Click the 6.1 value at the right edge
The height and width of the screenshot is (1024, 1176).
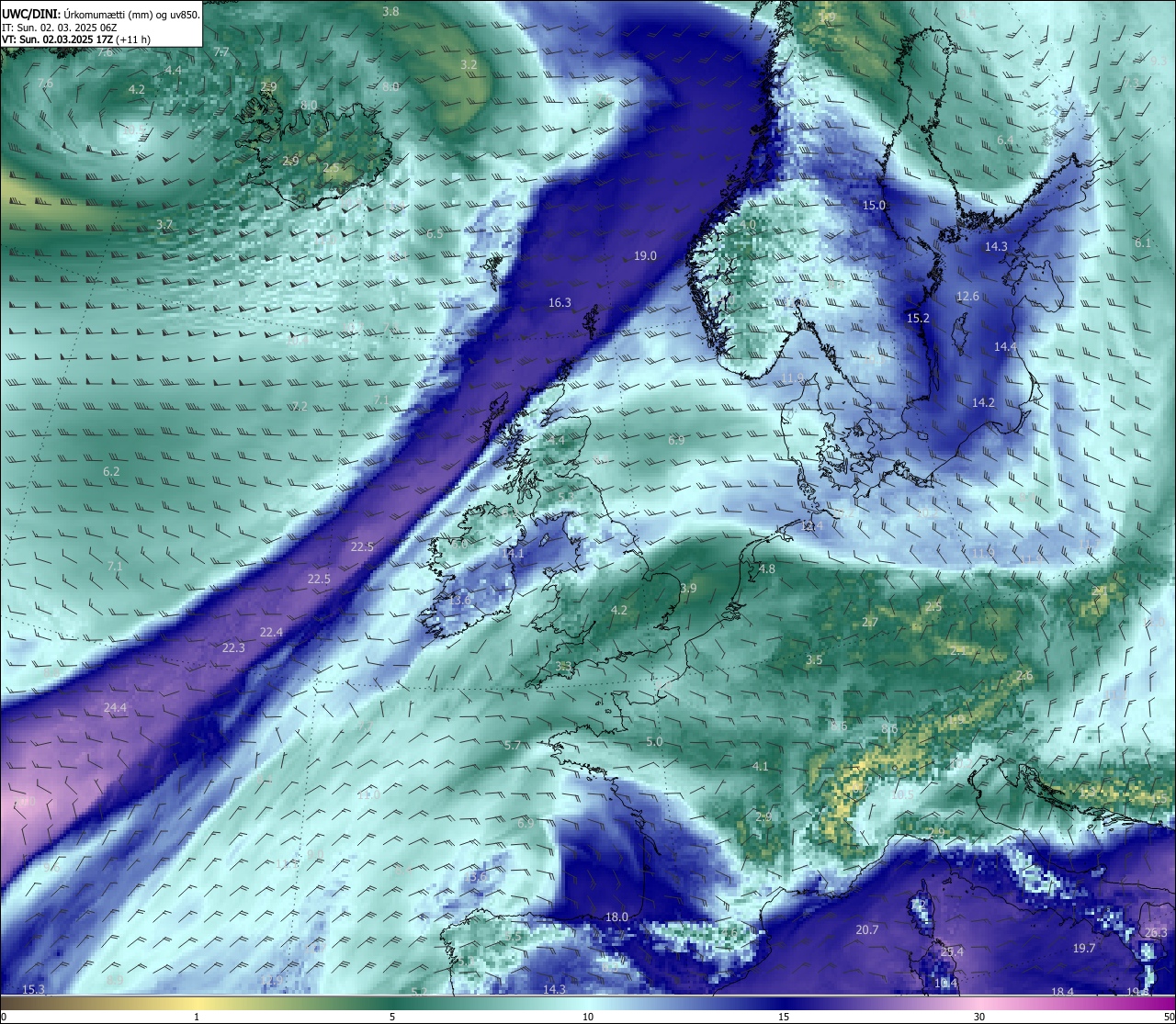coord(1142,243)
